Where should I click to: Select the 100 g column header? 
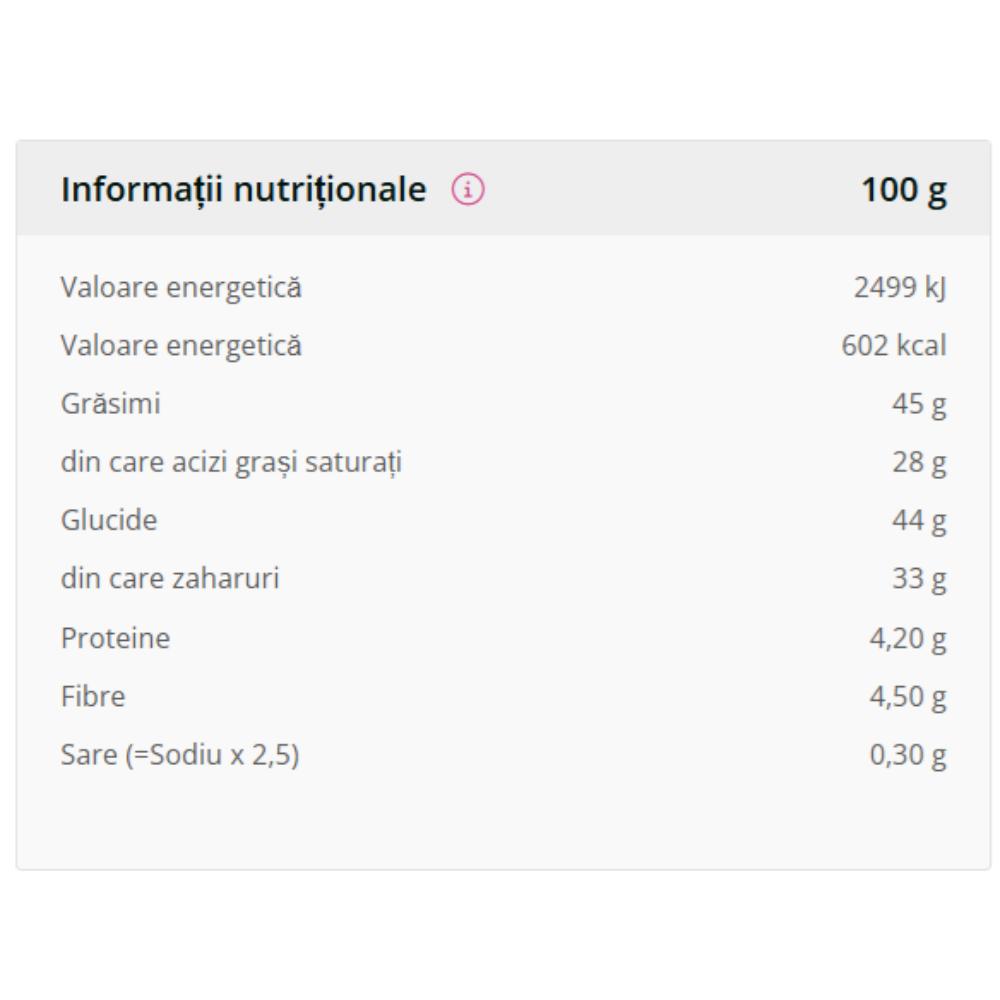coord(904,190)
